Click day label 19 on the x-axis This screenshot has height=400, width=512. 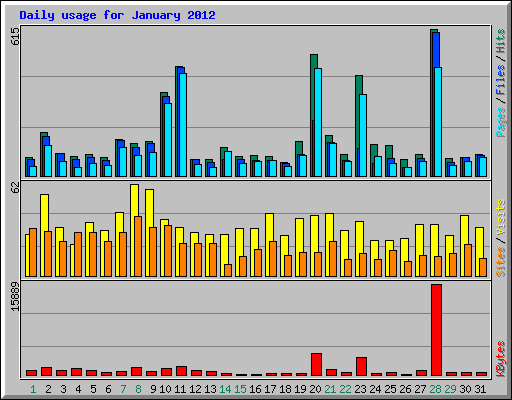tap(300, 389)
